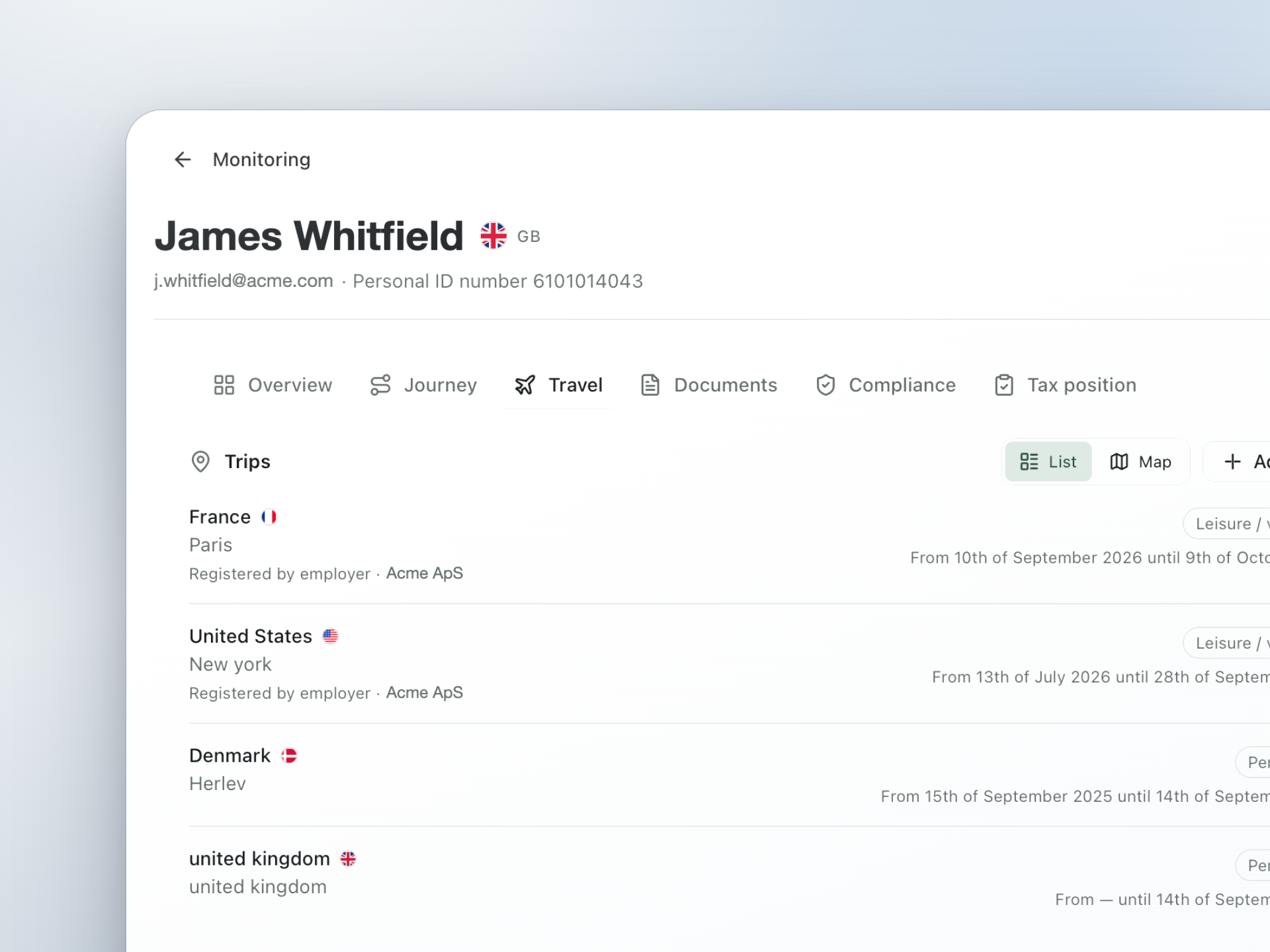The image size is (1270, 952).
Task: Click the j.whitfield@acme.com email address
Action: (243, 281)
